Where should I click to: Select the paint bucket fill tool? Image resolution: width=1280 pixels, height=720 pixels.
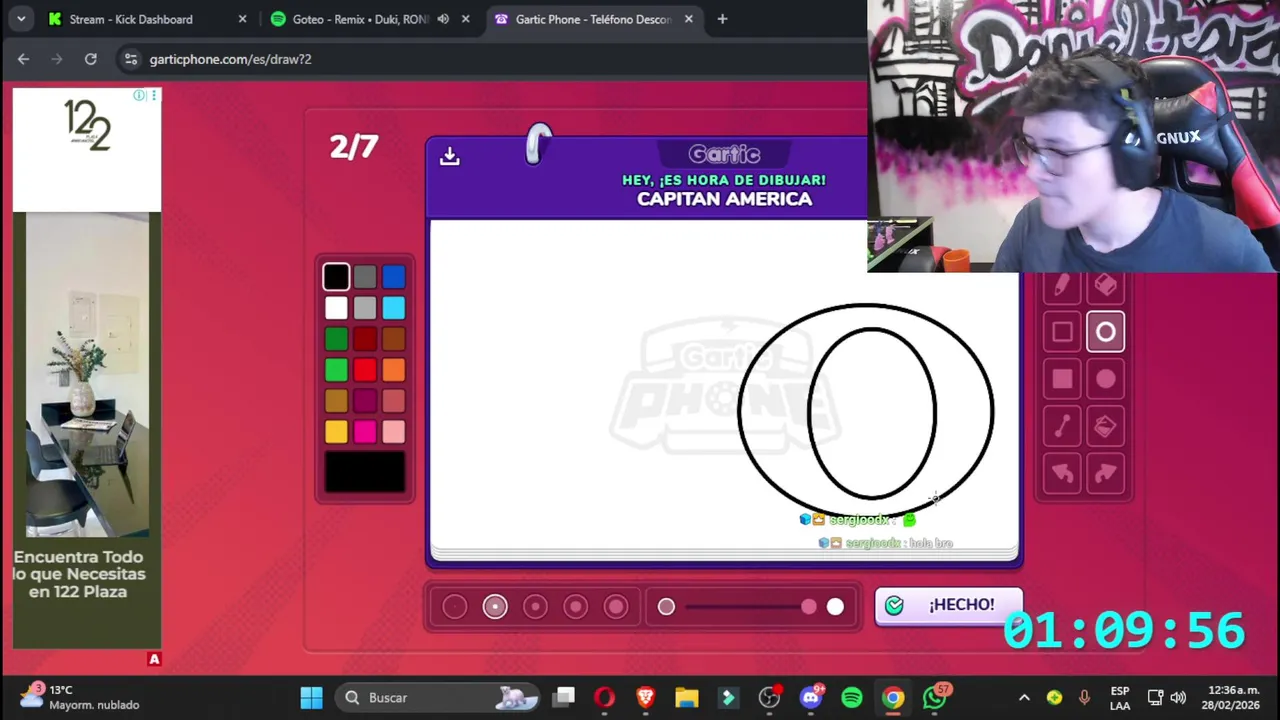(x=1105, y=427)
